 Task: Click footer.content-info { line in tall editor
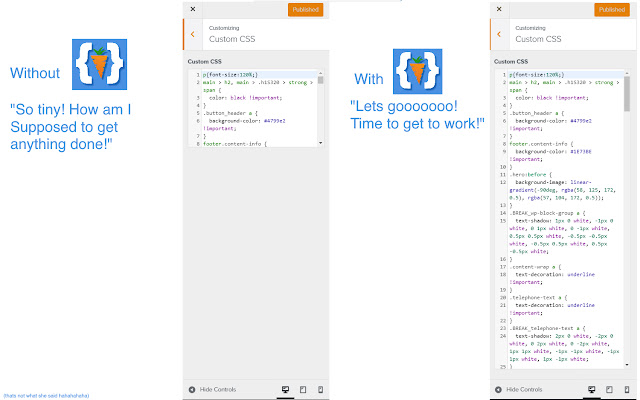pyautogui.click(x=541, y=144)
